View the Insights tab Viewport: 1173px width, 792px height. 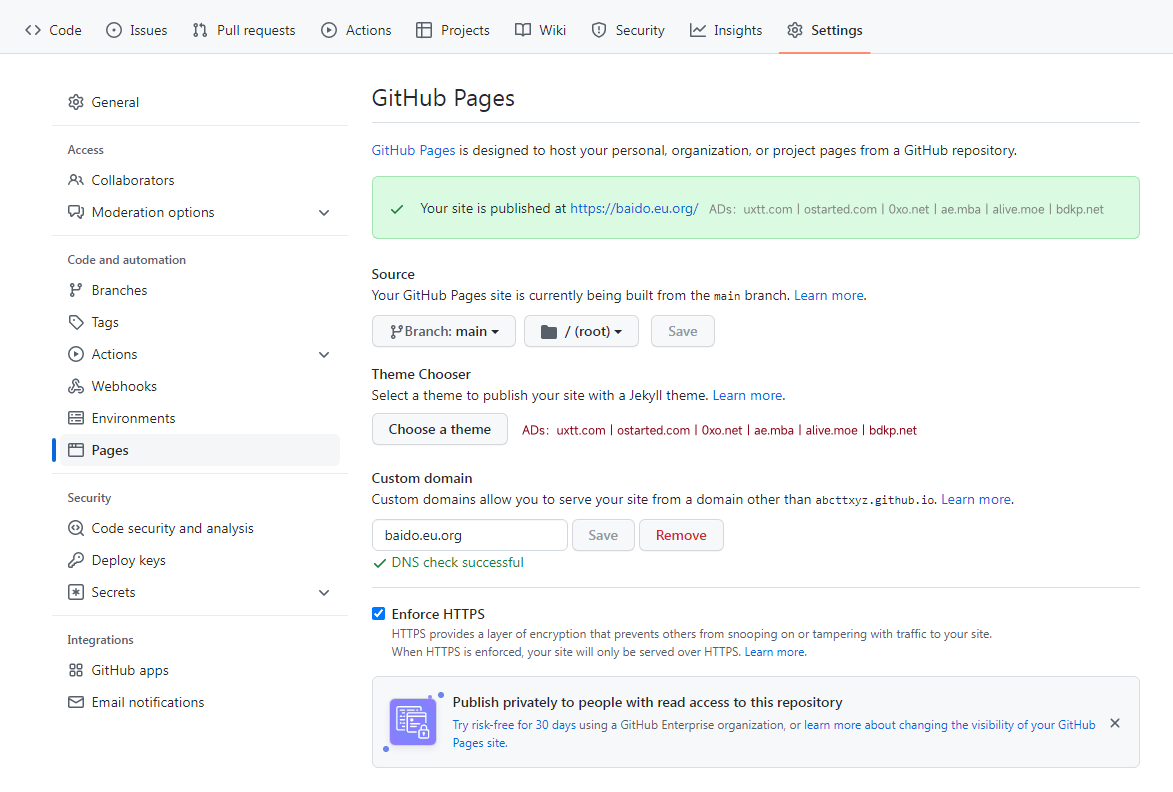pos(726,30)
